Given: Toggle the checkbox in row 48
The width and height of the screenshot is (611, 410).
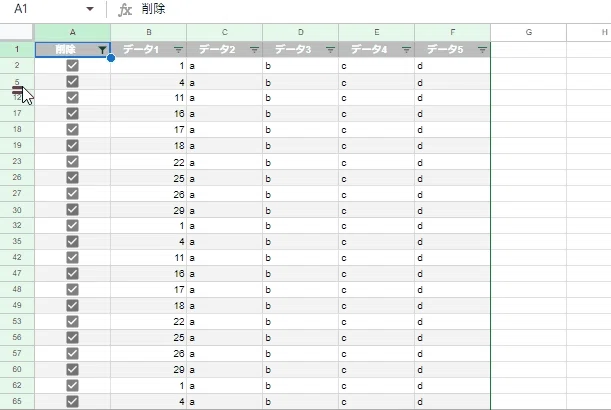Looking at the screenshot, I should pyautogui.click(x=72, y=289).
